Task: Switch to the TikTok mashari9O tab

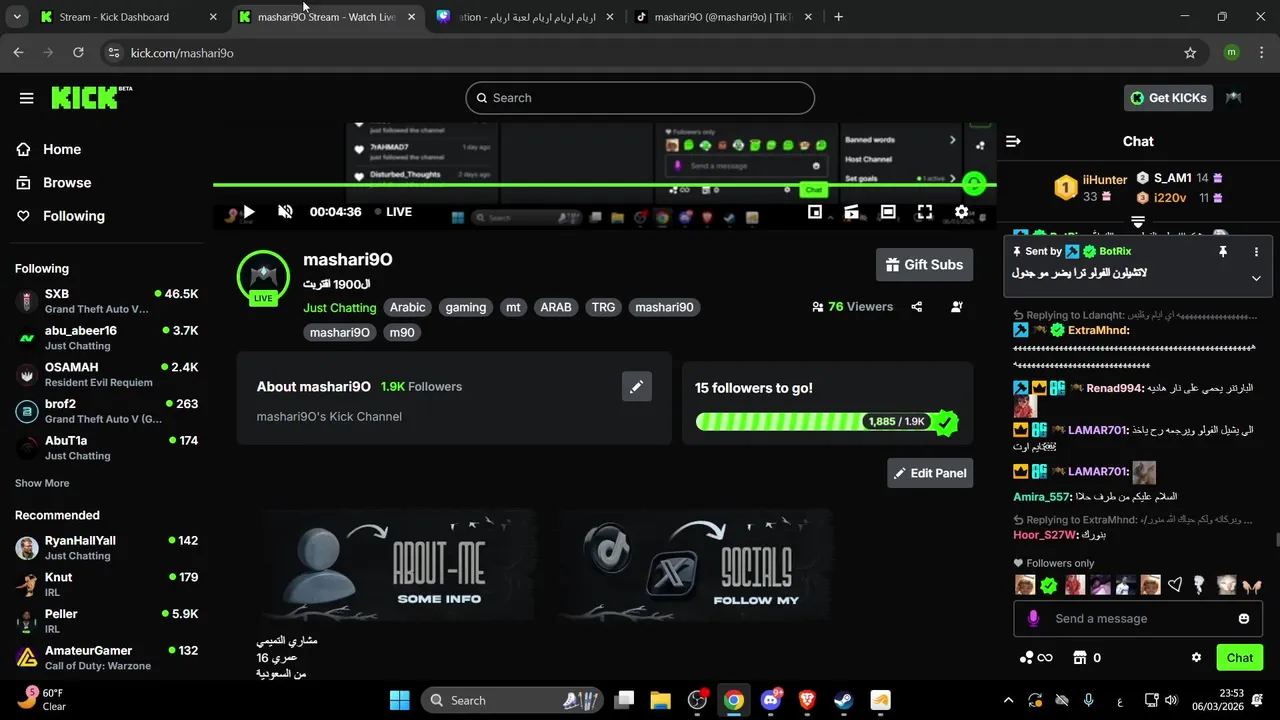Action: 723,17
